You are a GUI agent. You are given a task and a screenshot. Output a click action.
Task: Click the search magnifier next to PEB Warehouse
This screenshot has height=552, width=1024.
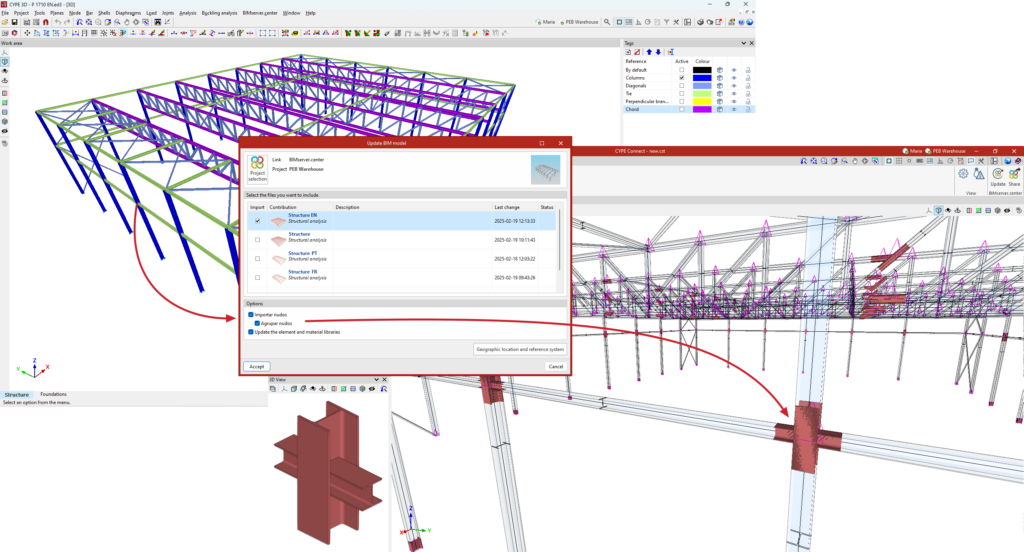click(607, 22)
